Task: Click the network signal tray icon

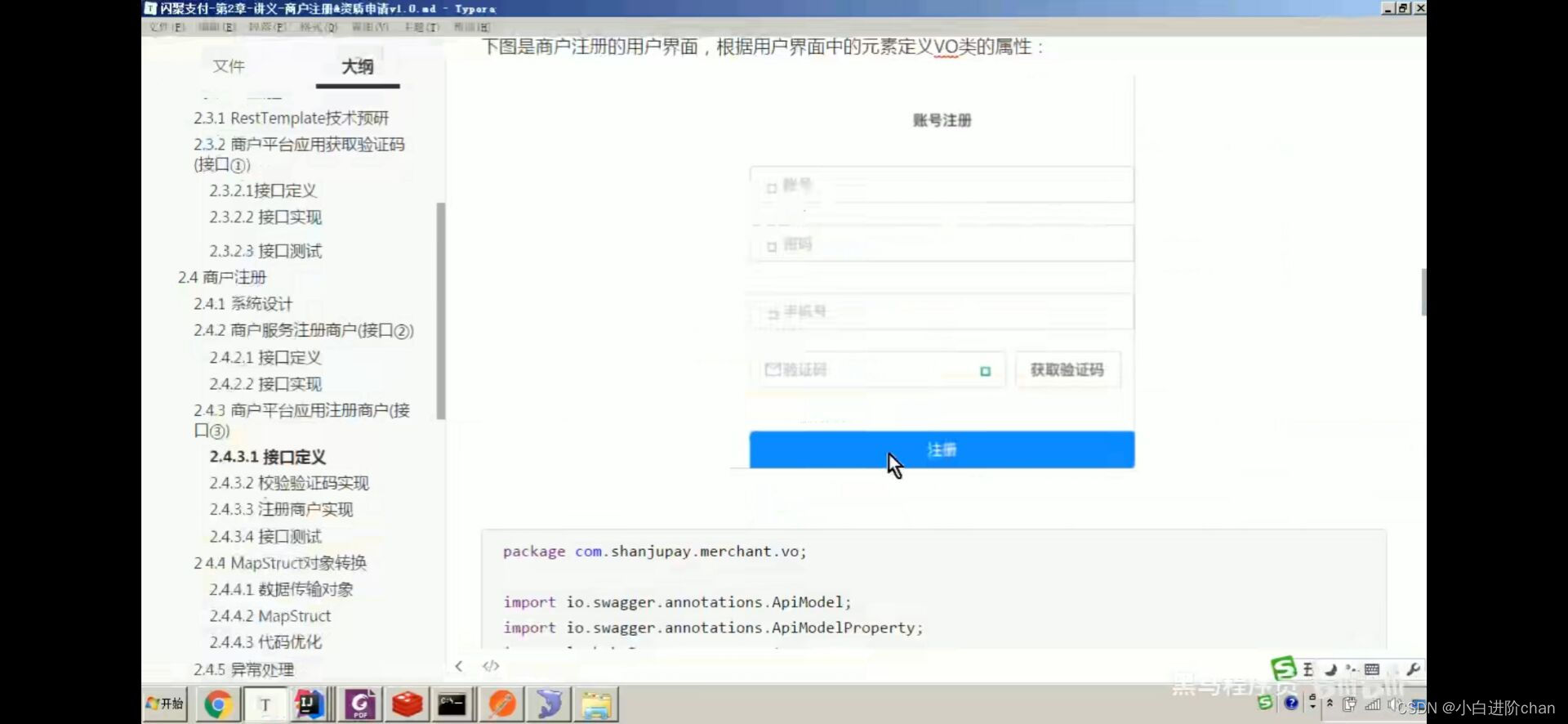Action: pos(1373,704)
